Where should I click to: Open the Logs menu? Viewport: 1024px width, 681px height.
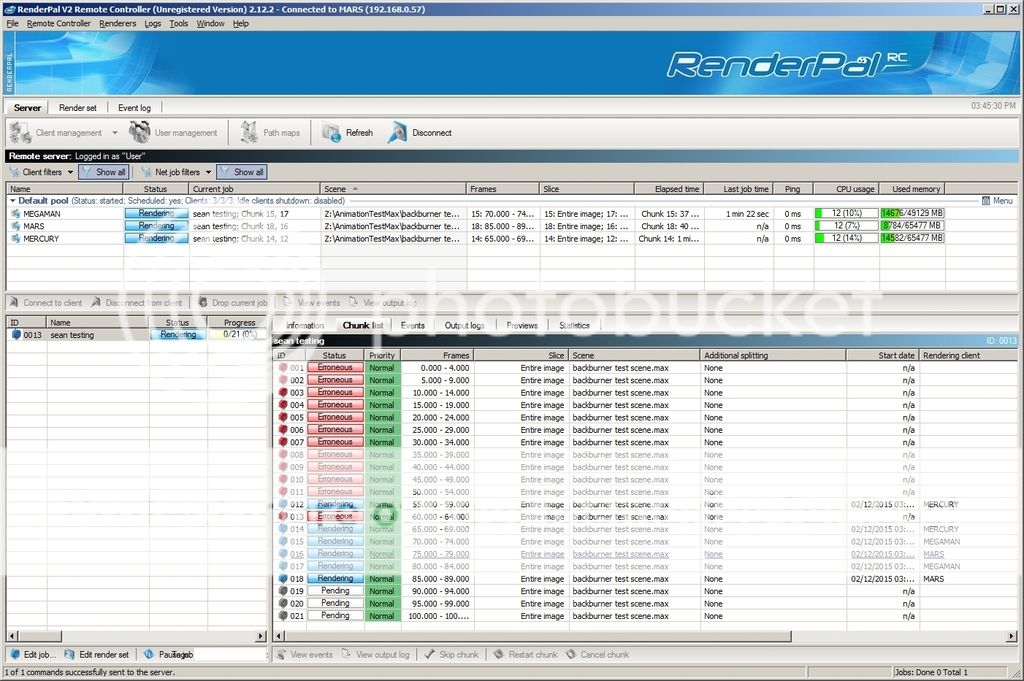153,24
